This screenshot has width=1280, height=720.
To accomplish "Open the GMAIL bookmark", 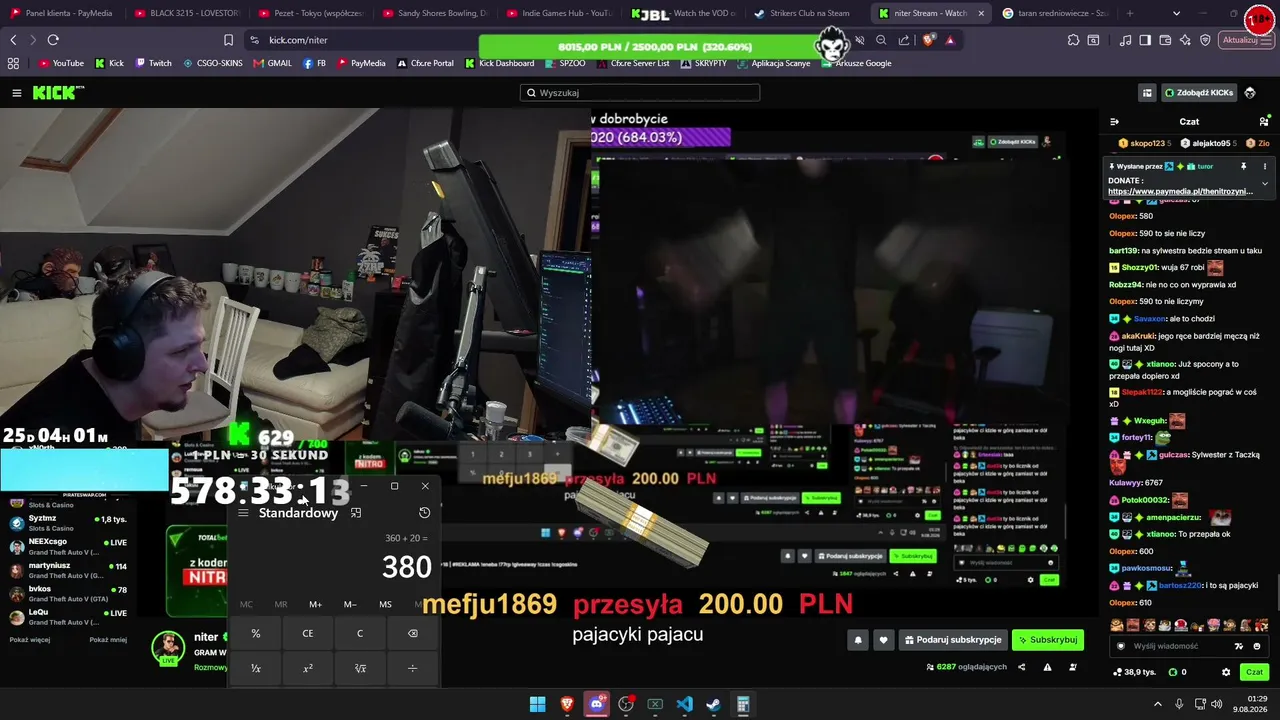I will pos(273,63).
